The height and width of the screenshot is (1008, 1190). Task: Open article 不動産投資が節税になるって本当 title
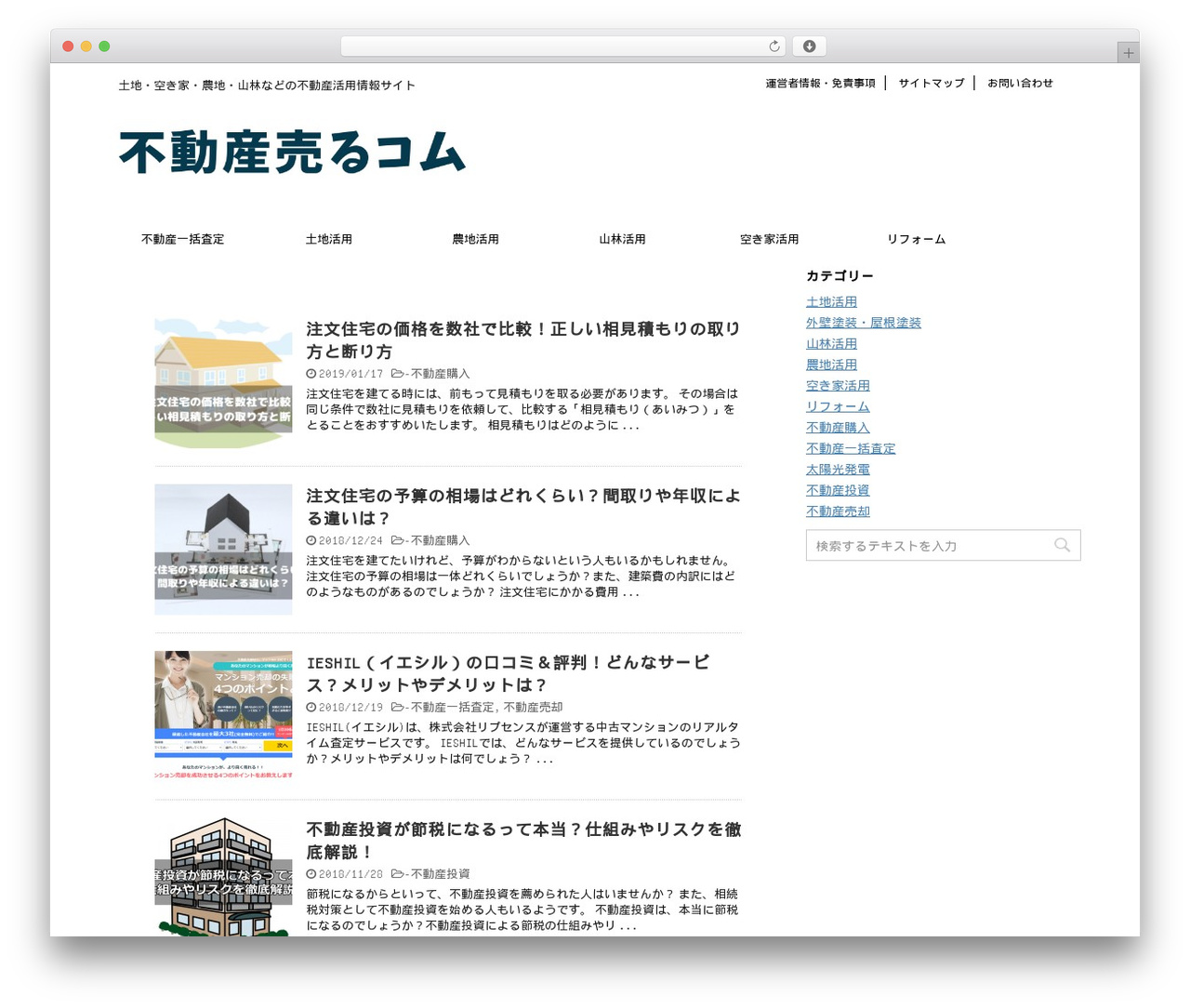tap(523, 840)
